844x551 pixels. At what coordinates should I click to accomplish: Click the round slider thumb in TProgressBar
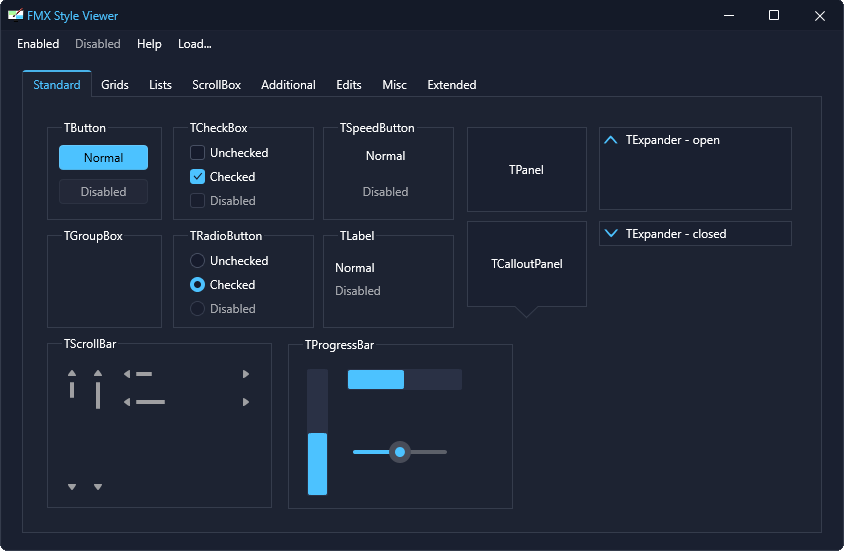[400, 452]
